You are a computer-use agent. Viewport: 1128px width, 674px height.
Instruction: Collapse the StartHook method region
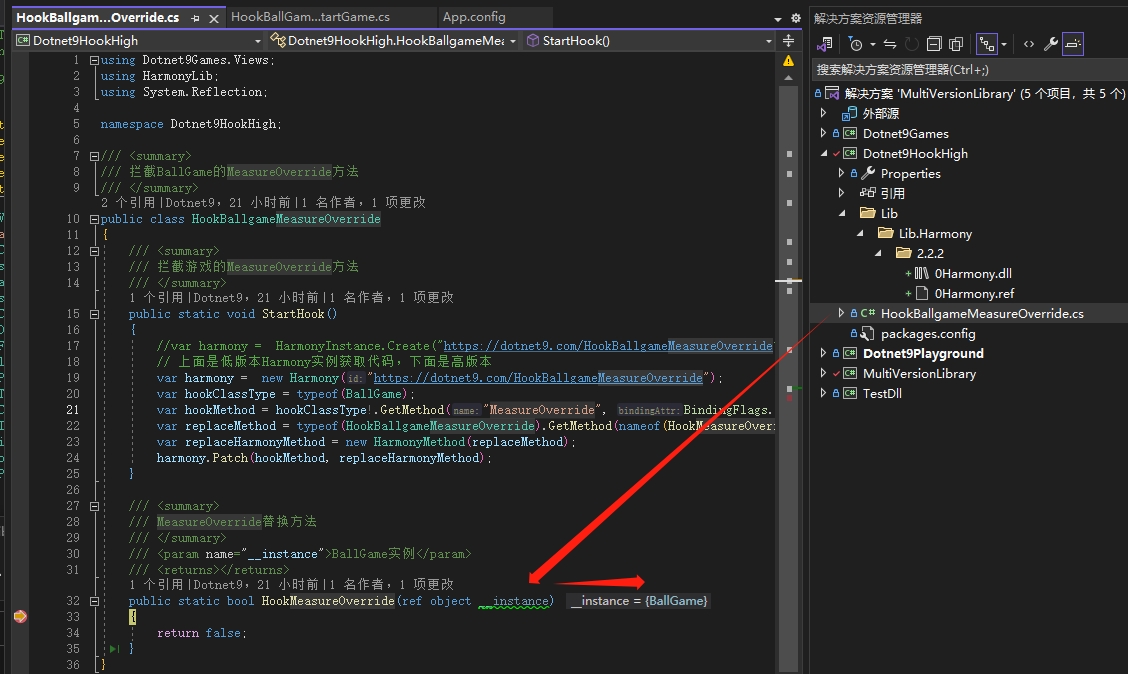point(94,314)
